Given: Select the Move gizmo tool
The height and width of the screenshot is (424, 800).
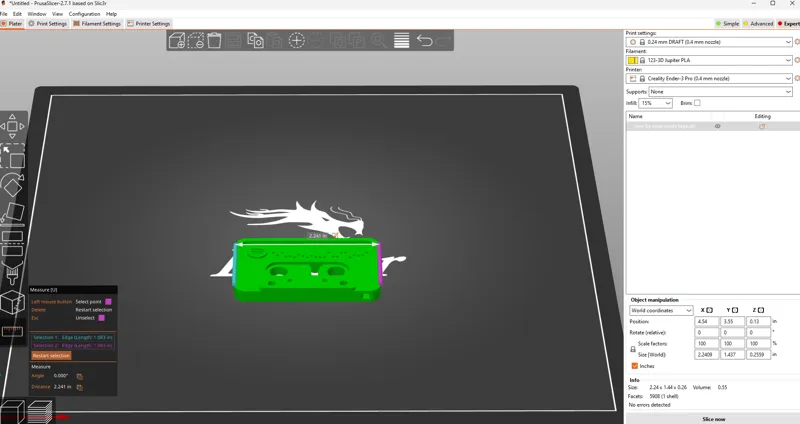Looking at the screenshot, I should pos(12,126).
